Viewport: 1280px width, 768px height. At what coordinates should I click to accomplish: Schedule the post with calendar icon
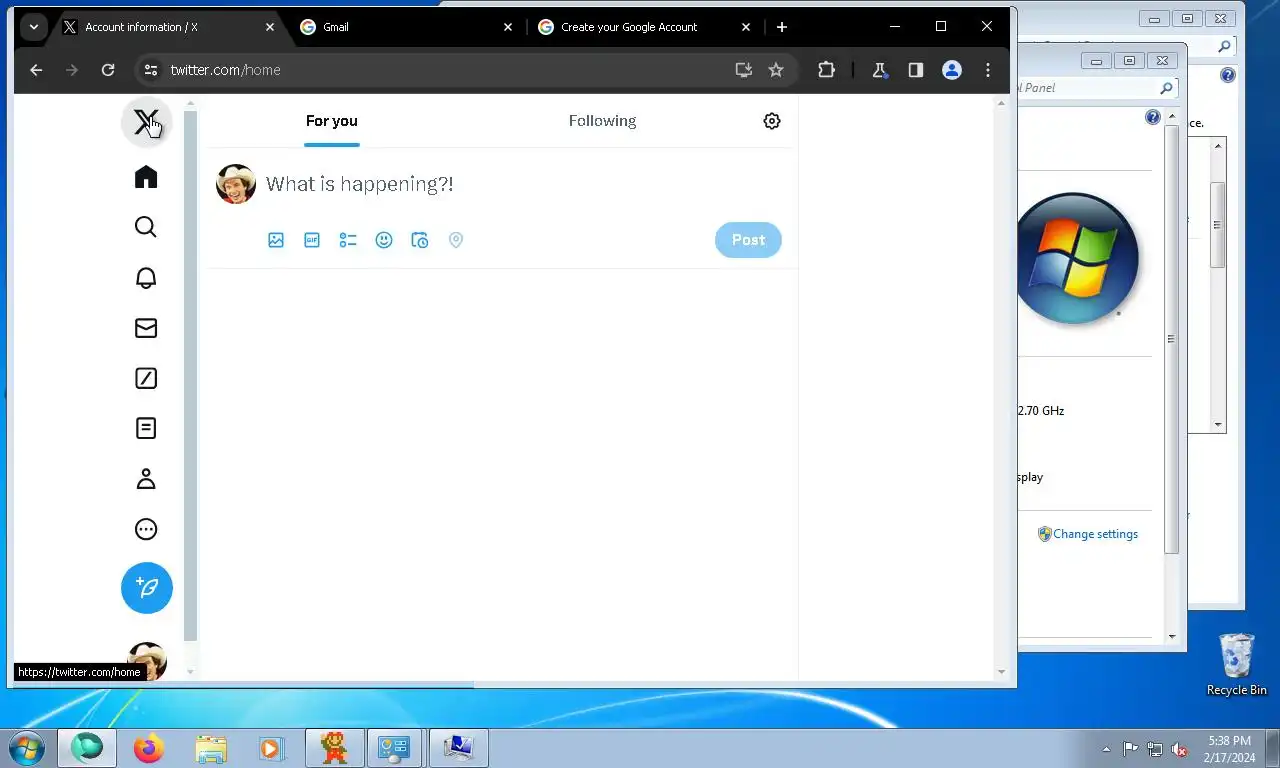(x=420, y=240)
